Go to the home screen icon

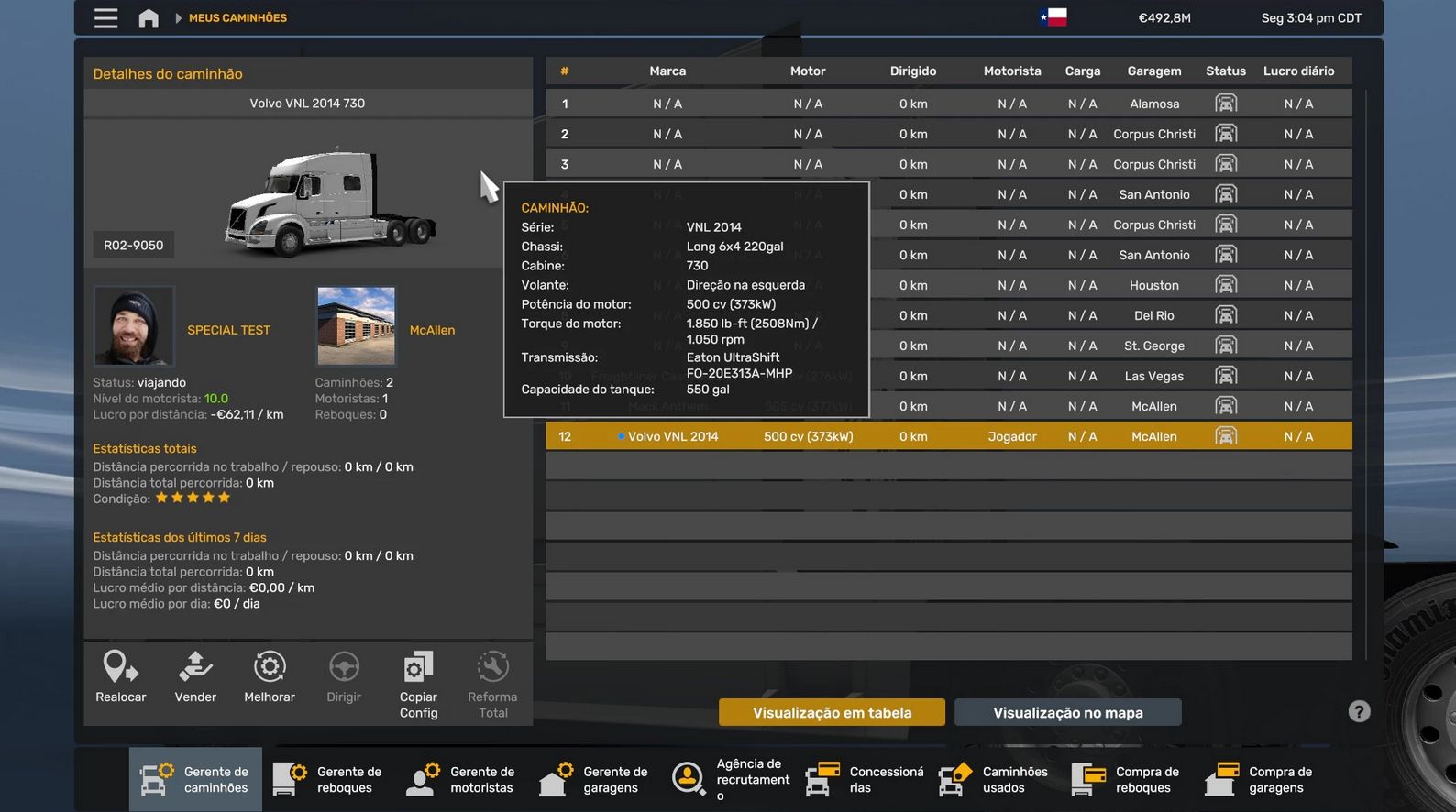(149, 18)
